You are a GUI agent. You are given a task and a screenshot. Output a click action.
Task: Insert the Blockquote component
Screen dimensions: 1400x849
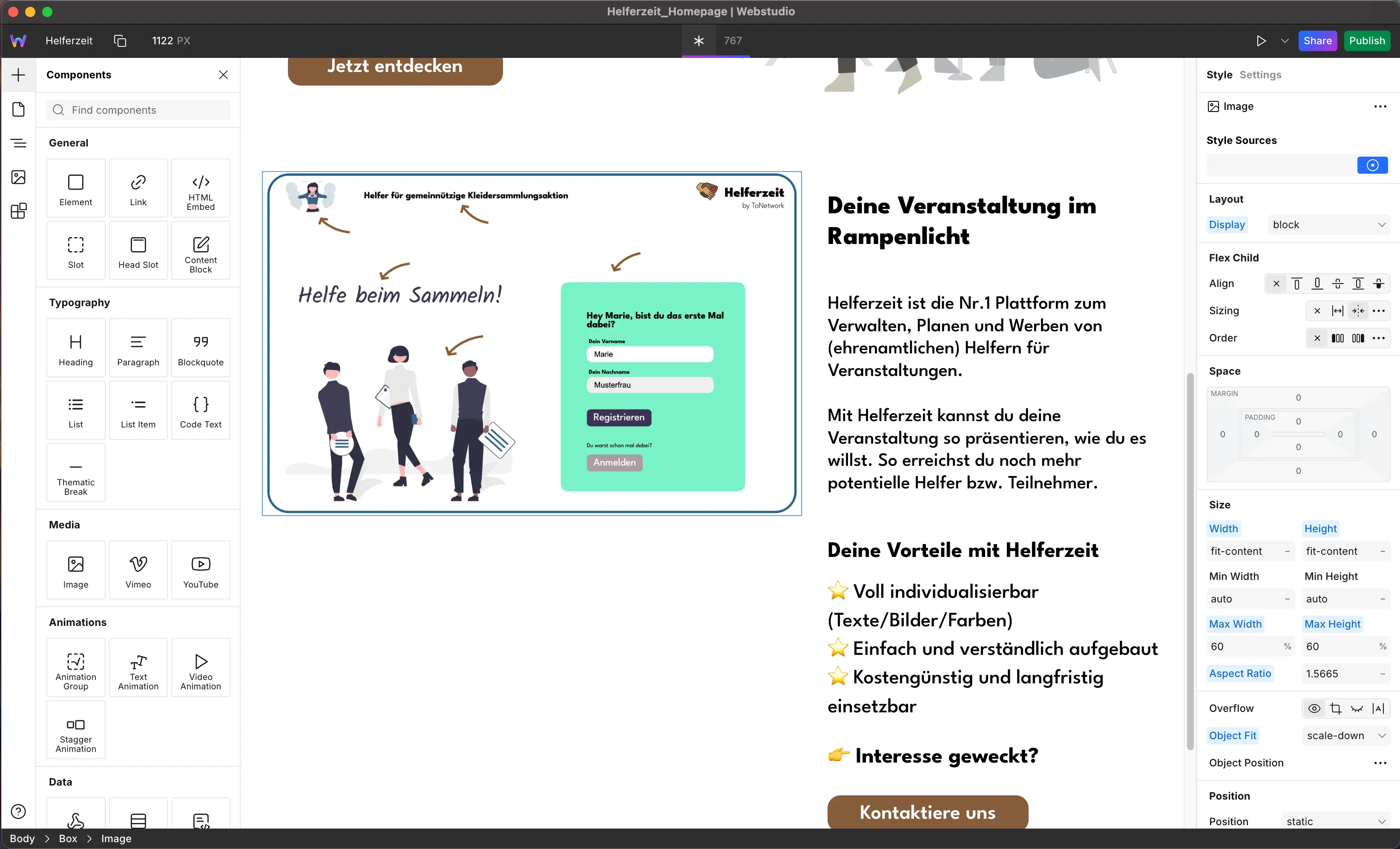(x=201, y=348)
